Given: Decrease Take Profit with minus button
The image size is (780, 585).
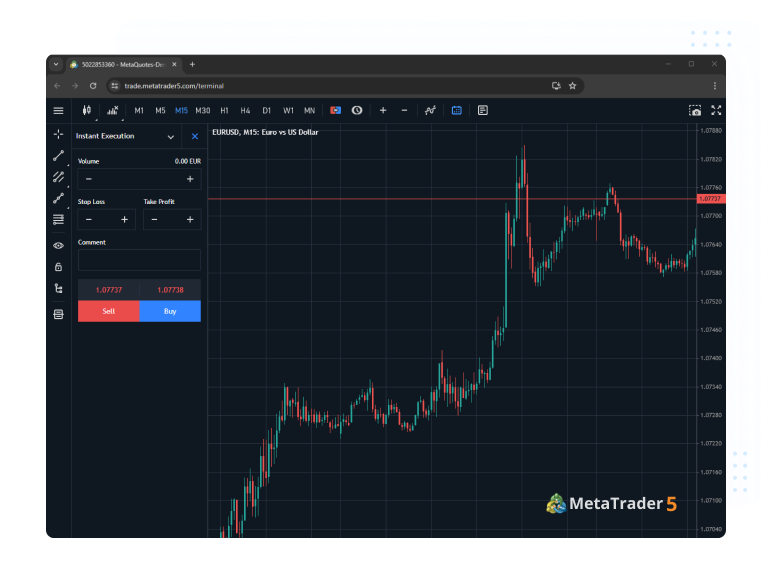Looking at the screenshot, I should [x=154, y=219].
